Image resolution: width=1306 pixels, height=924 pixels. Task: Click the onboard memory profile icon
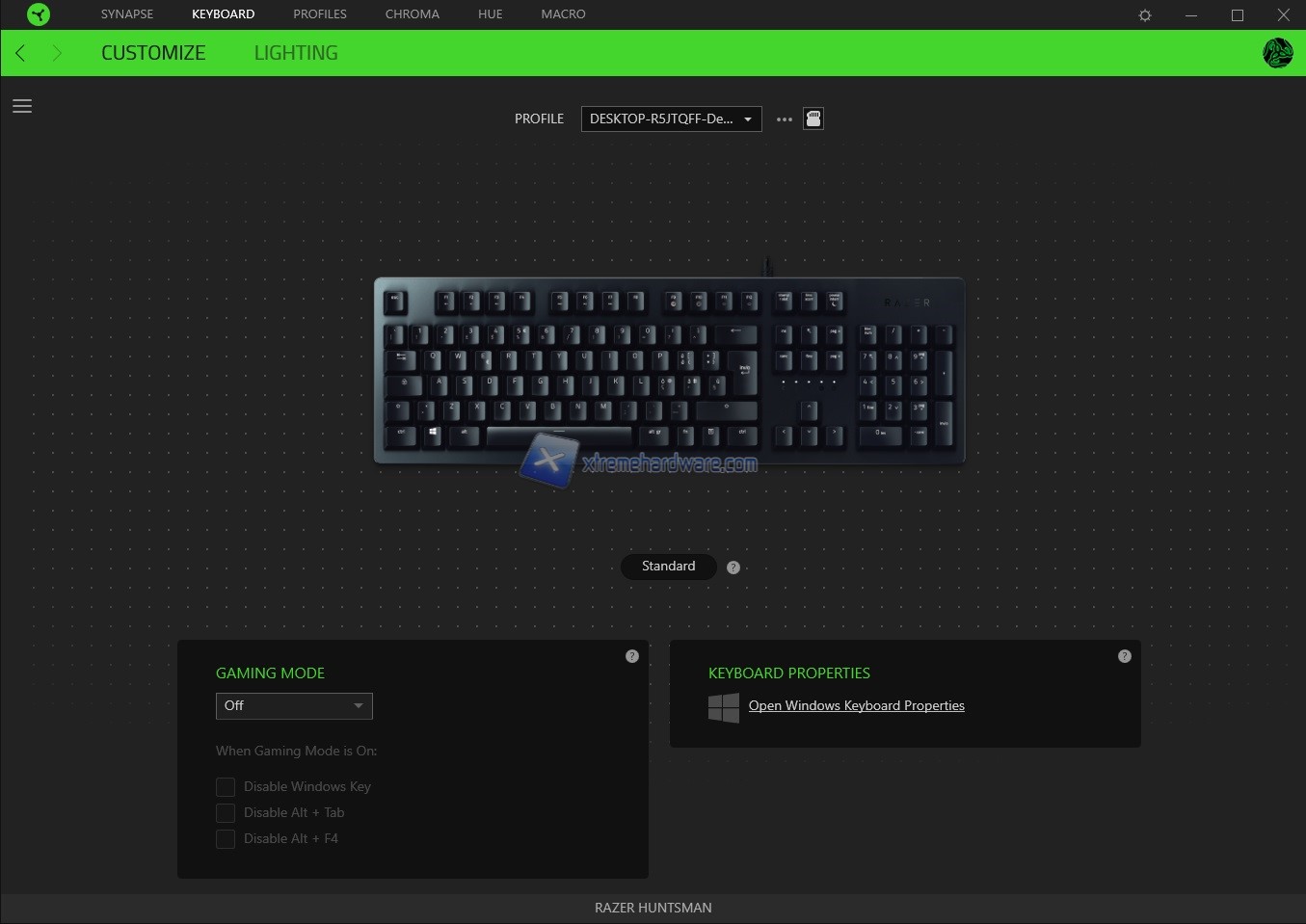pyautogui.click(x=813, y=119)
